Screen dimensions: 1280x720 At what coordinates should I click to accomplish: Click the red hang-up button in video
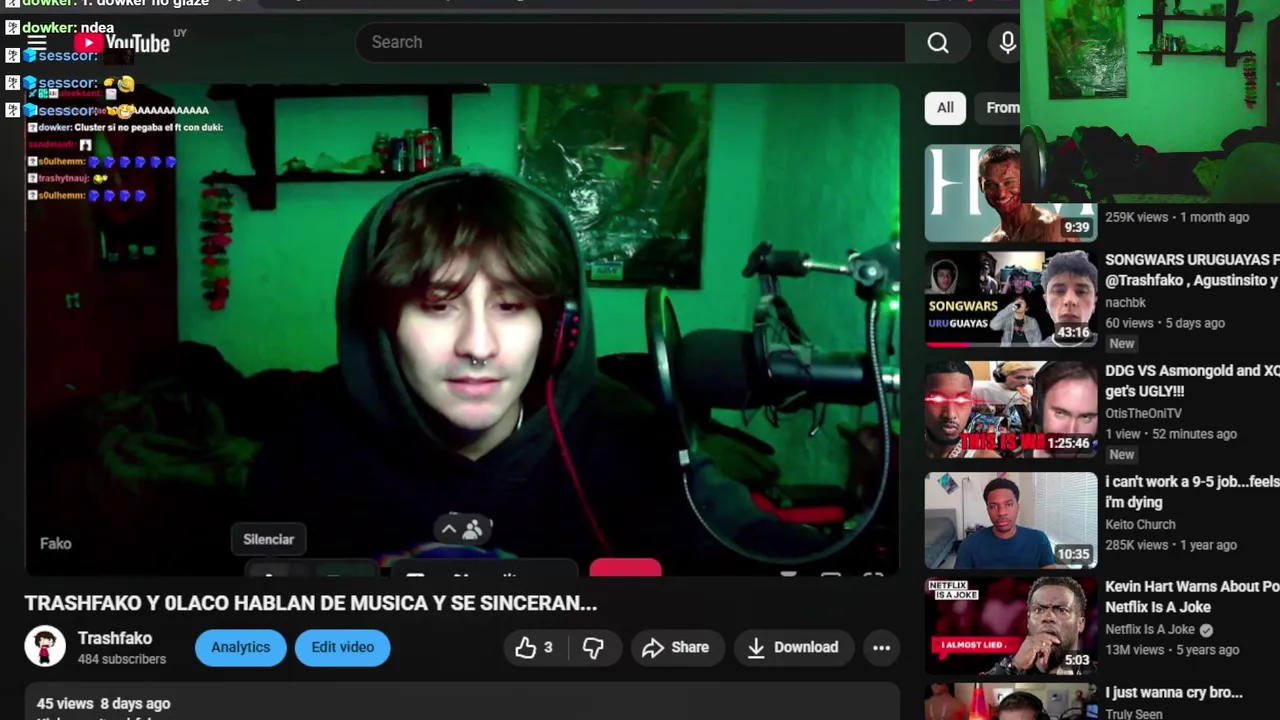[x=625, y=569]
